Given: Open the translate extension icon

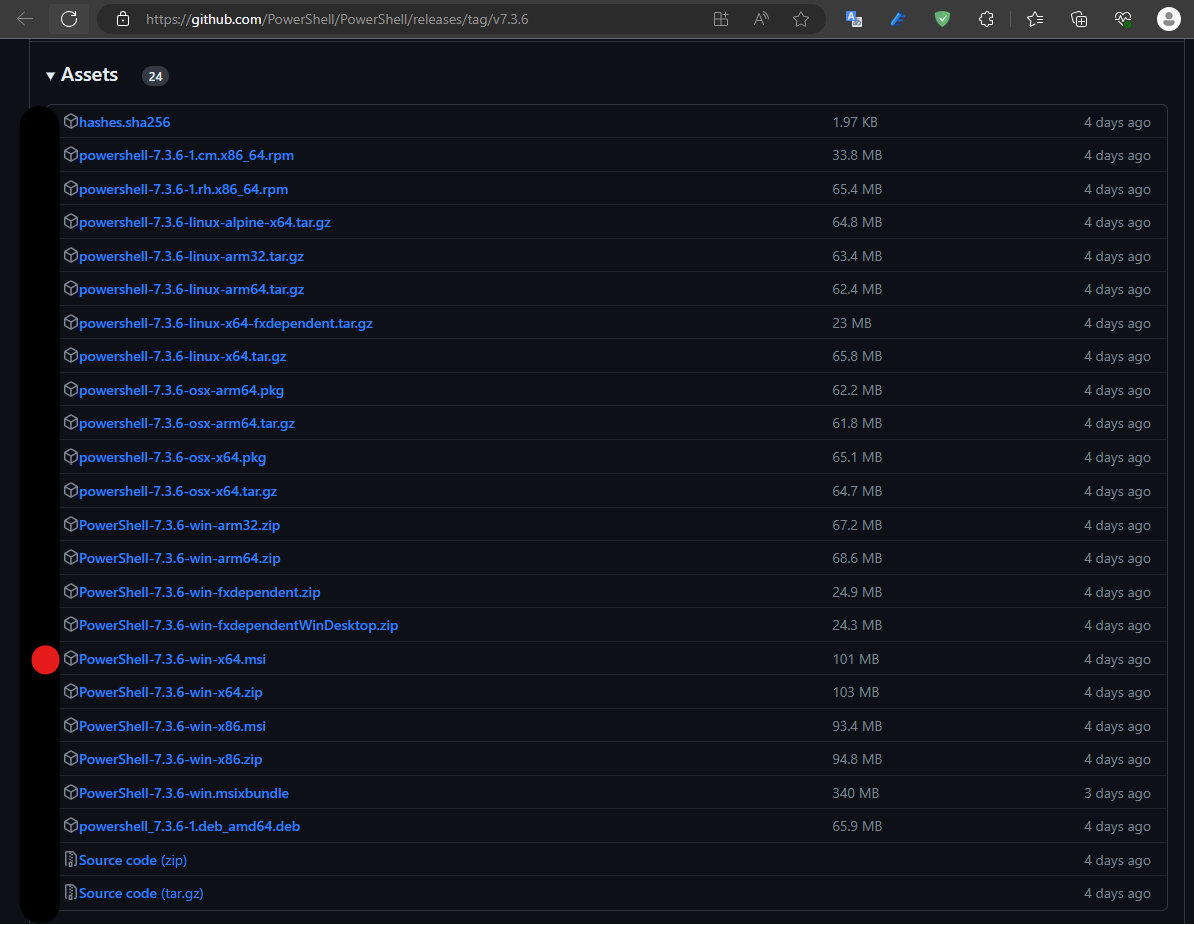Looking at the screenshot, I should coord(854,19).
